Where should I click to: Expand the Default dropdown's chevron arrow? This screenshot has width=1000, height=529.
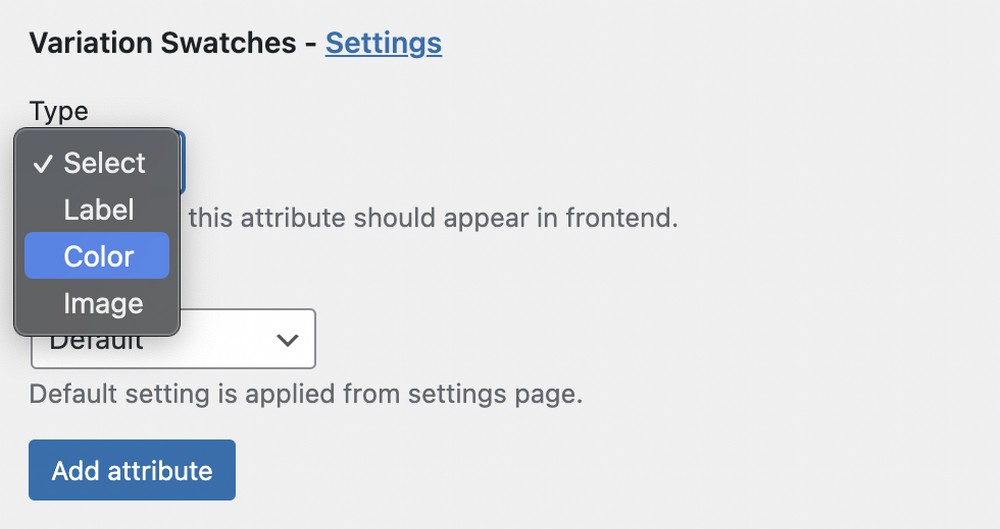click(x=288, y=339)
